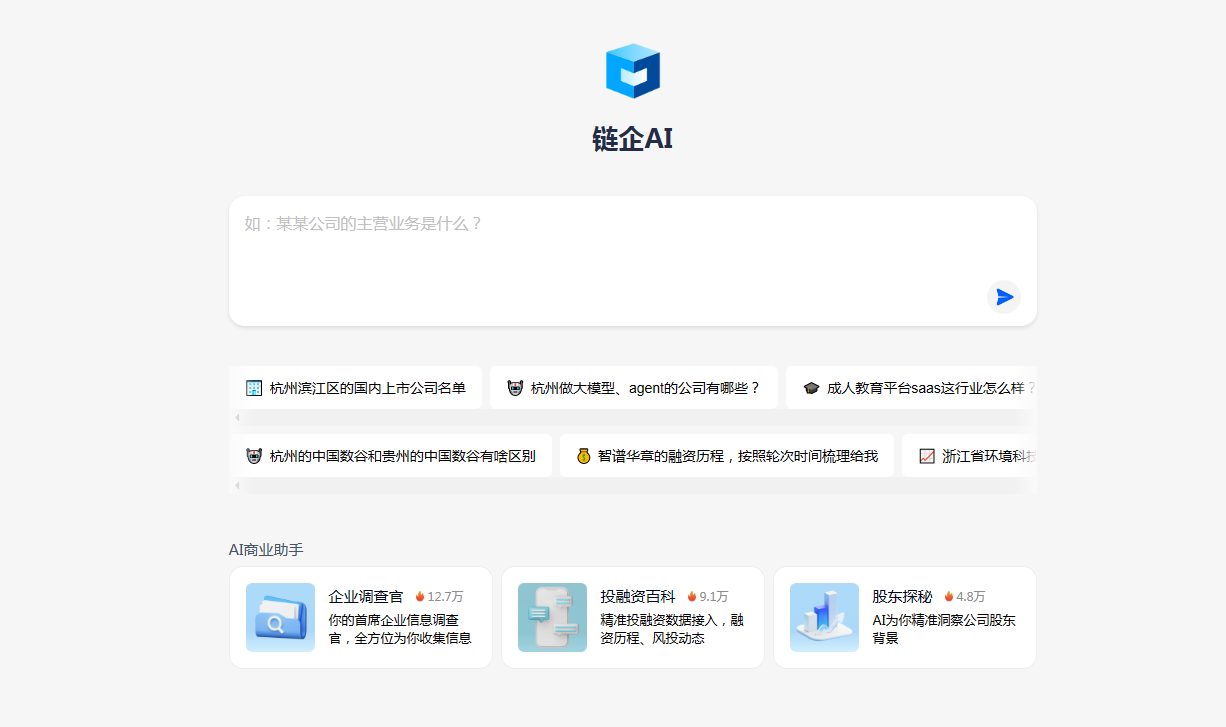Click face icon beside 杭州做大模型 suggestion
The height and width of the screenshot is (727, 1226).
coord(515,388)
